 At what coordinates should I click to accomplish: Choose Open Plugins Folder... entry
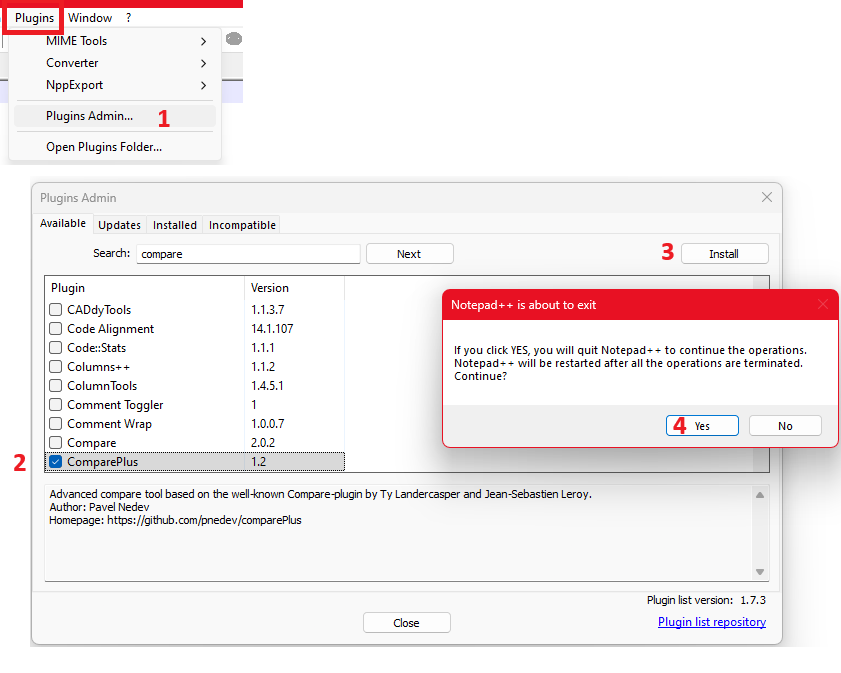[115, 147]
